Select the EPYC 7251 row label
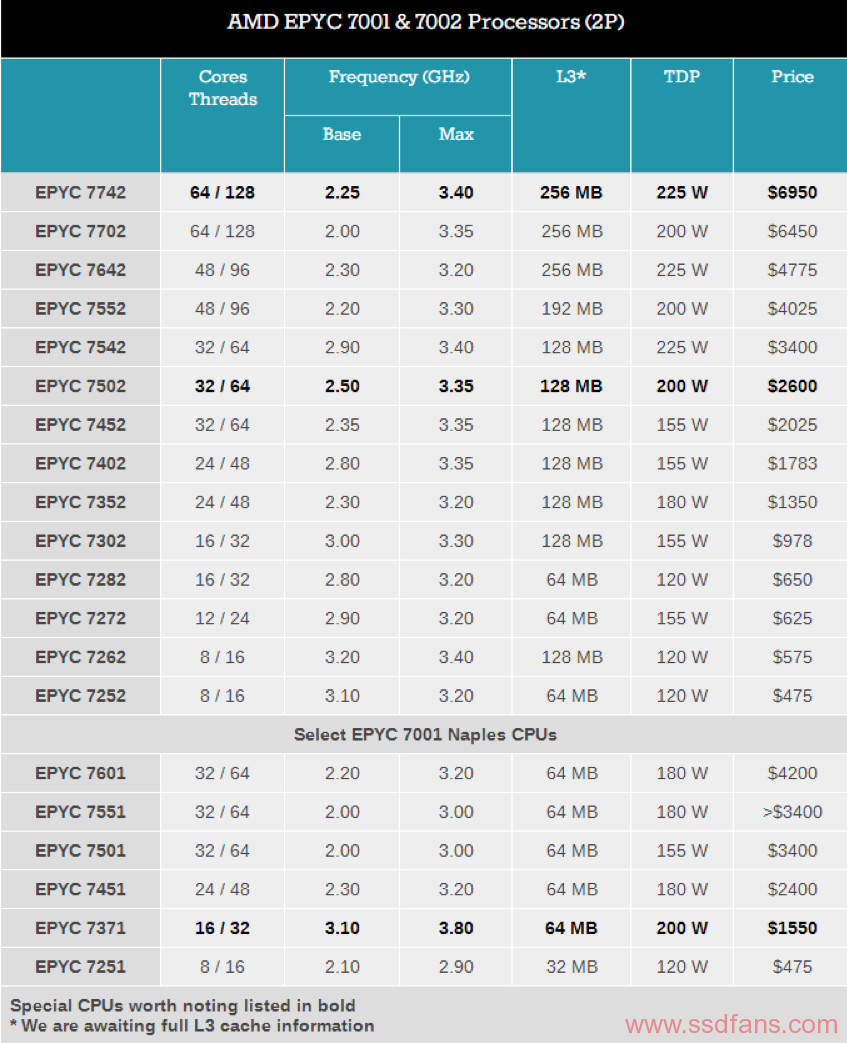The image size is (847, 1043). [81, 967]
